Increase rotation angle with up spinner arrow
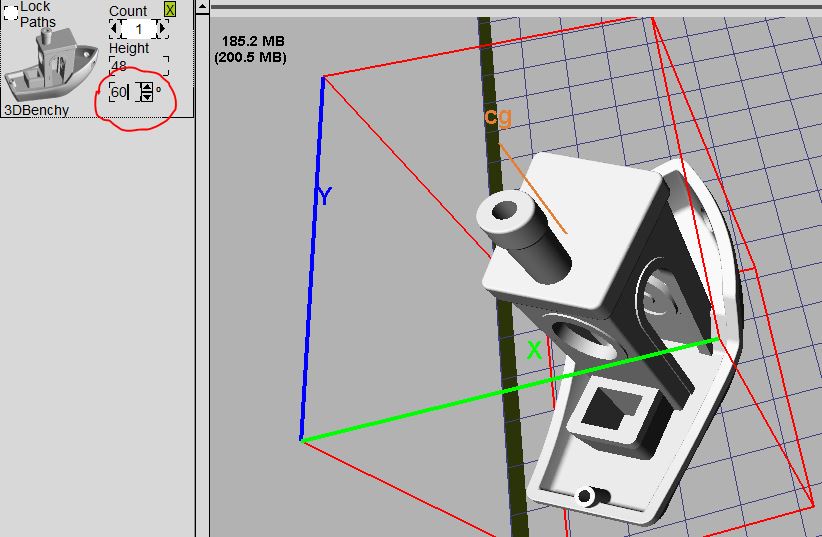This screenshot has width=822, height=537. point(147,88)
